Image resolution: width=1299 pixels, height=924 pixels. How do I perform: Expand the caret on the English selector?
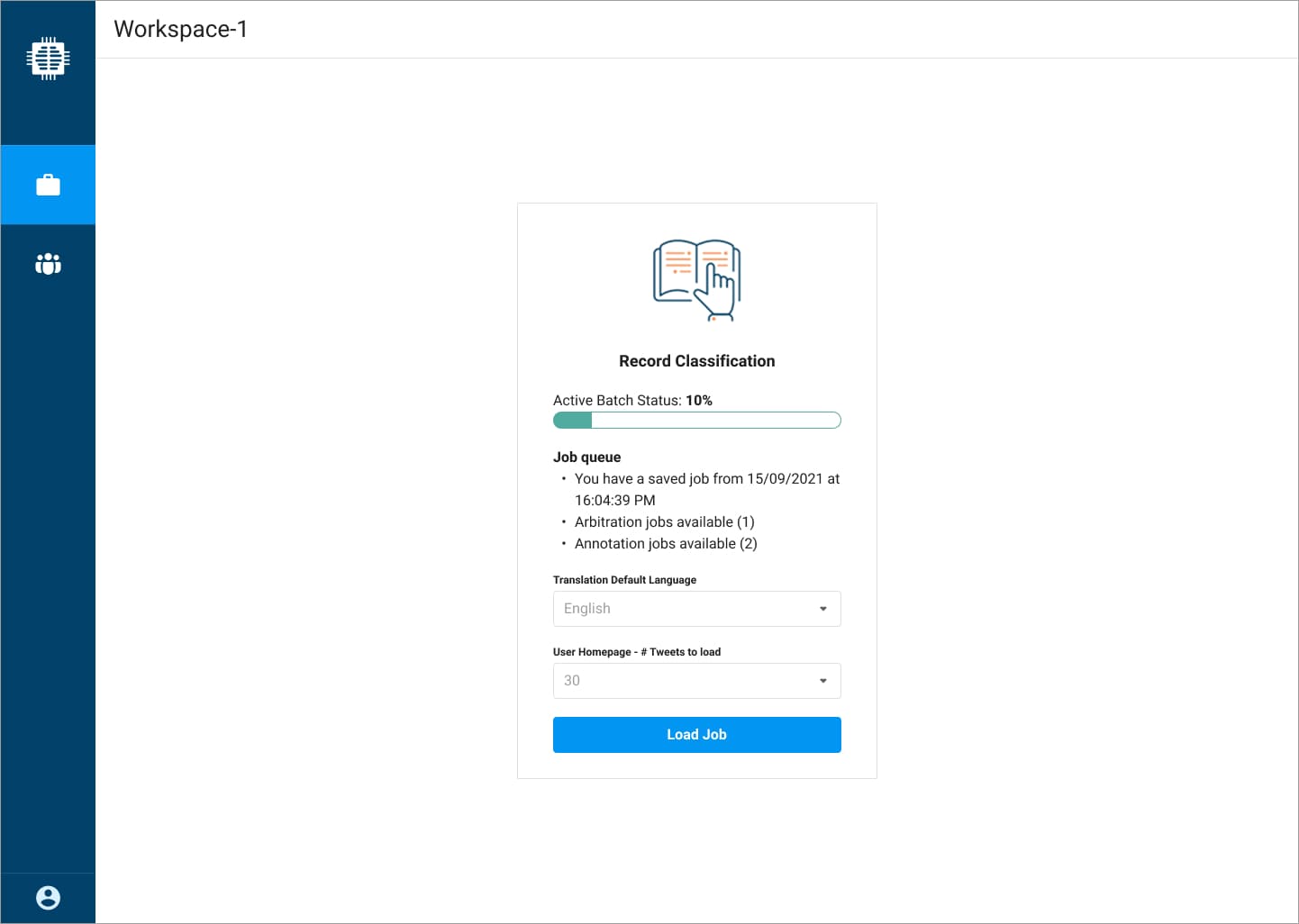[822, 609]
